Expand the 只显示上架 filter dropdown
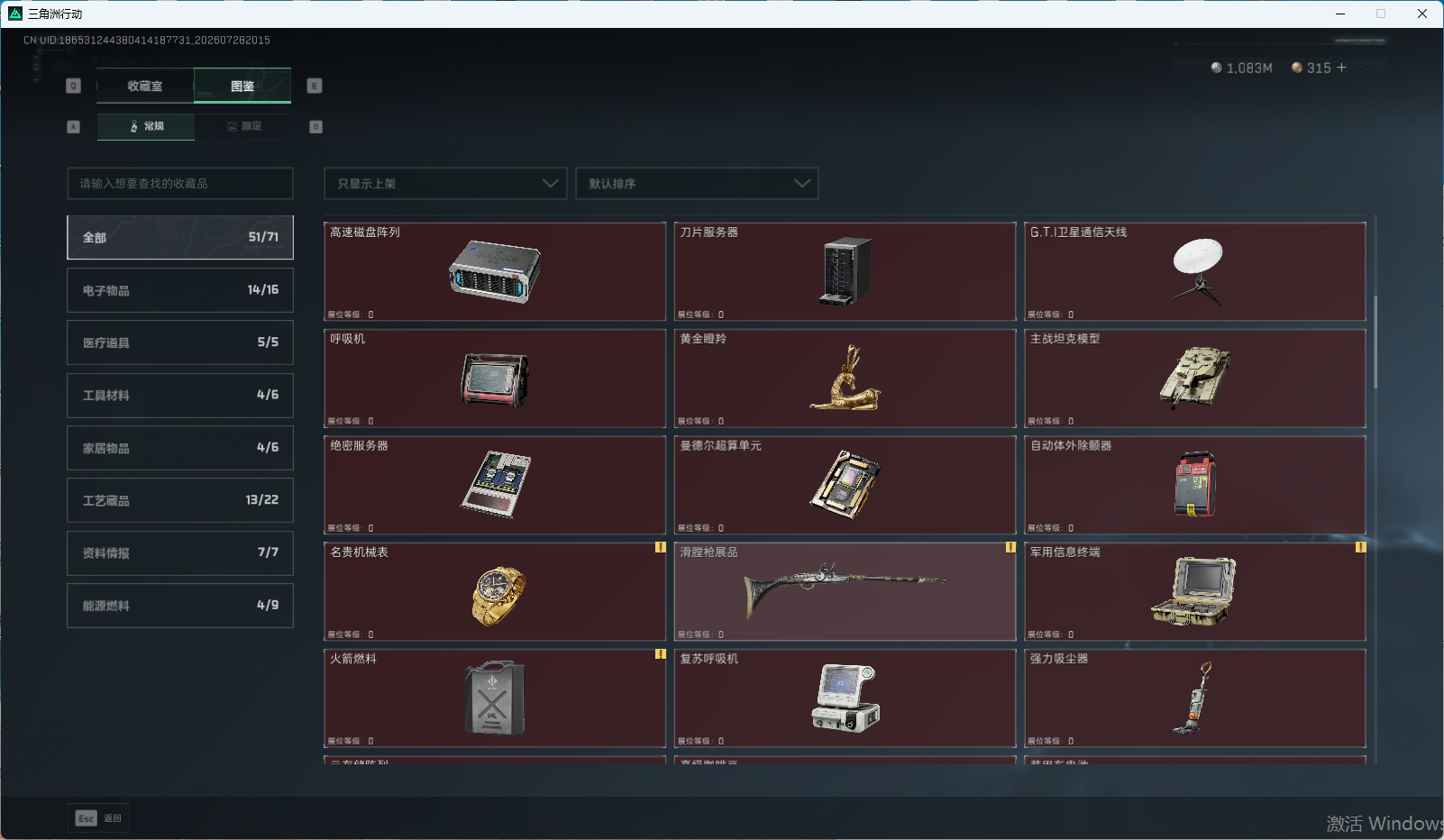This screenshot has height=840, width=1444. [x=445, y=183]
